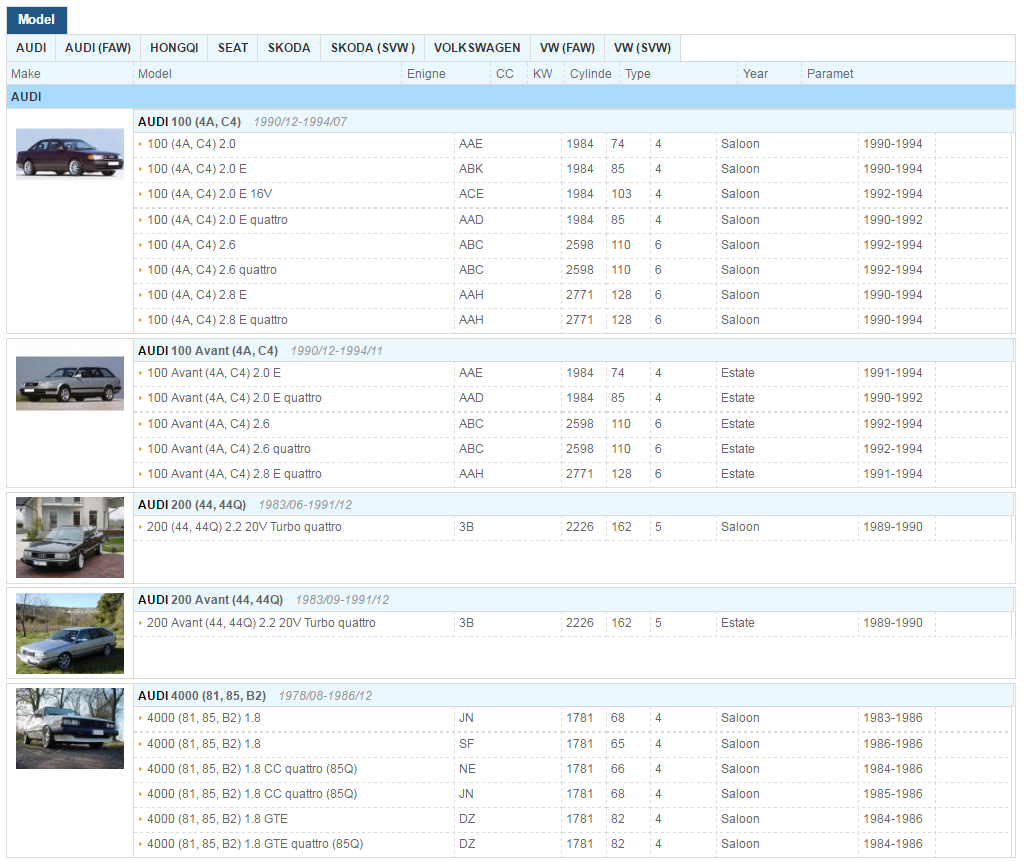Screen dimensions: 1024x862
Task: Click engine code ABK cell
Action: coord(471,169)
